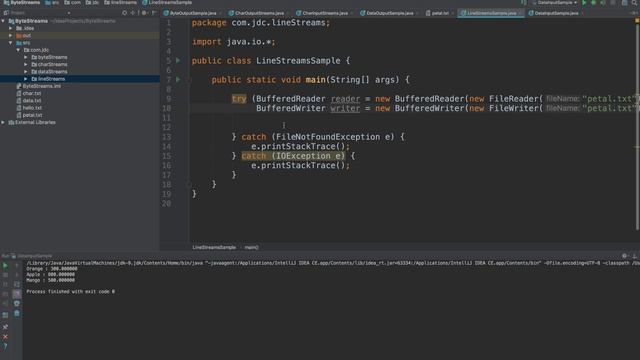
Task: Click the lineStreams breadcrumb in the navigation bar
Action: pos(121,3)
